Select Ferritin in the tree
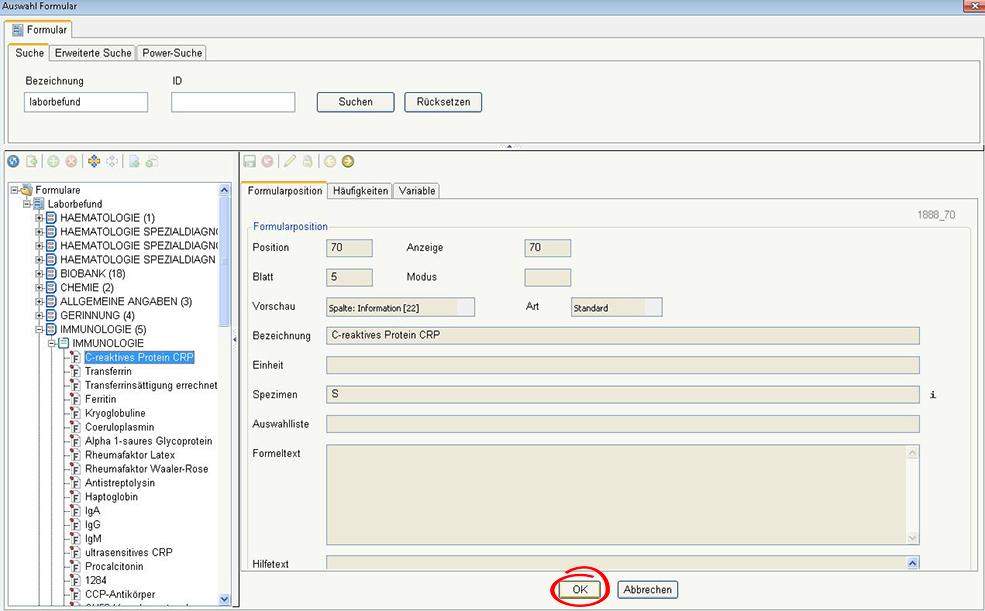 tap(102, 399)
